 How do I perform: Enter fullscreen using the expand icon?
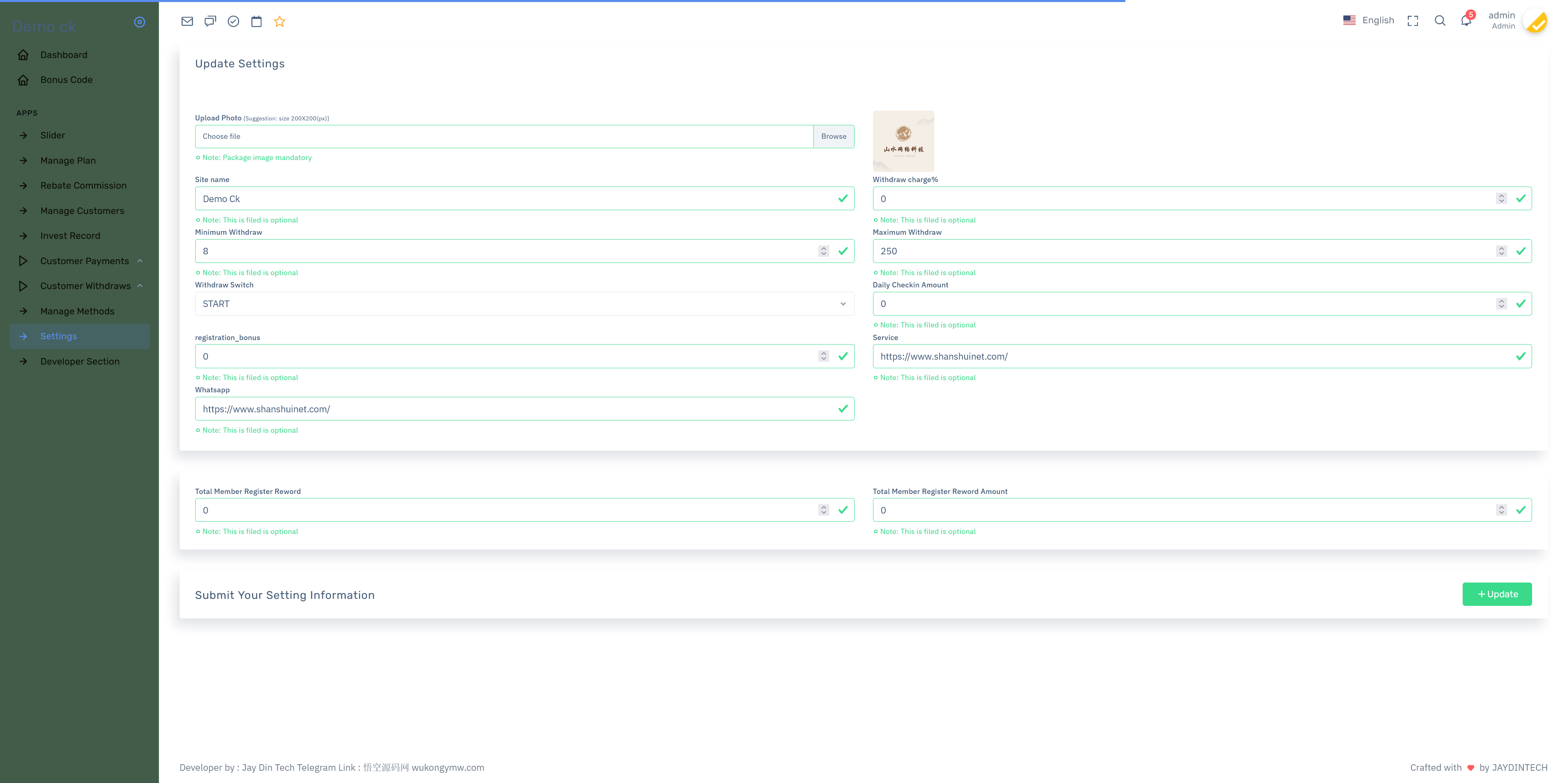(x=1413, y=21)
